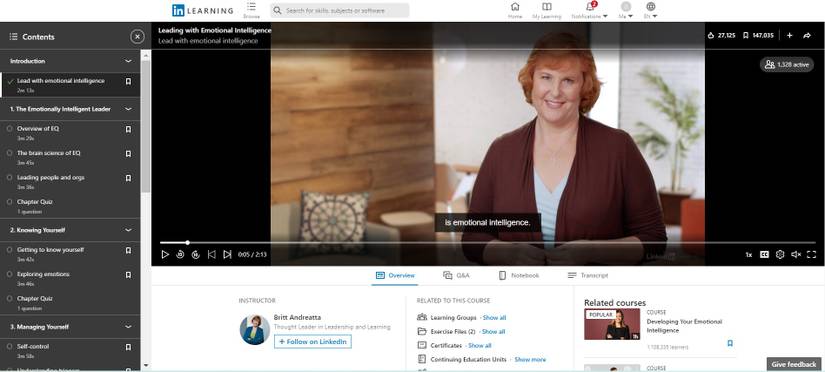Screen dimensions: 825x372
Task: Toggle closed captions CC
Action: point(764,255)
